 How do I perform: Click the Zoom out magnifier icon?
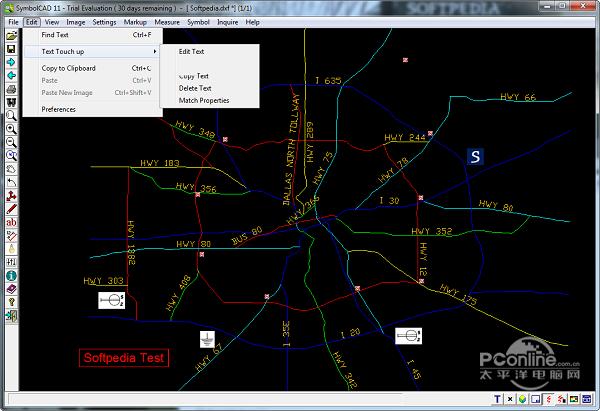tap(11, 142)
